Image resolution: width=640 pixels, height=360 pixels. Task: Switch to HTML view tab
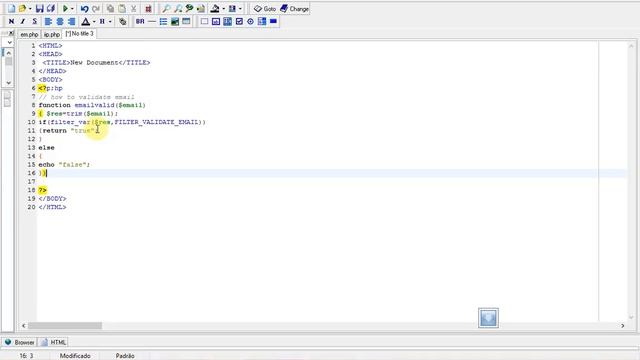click(53, 342)
